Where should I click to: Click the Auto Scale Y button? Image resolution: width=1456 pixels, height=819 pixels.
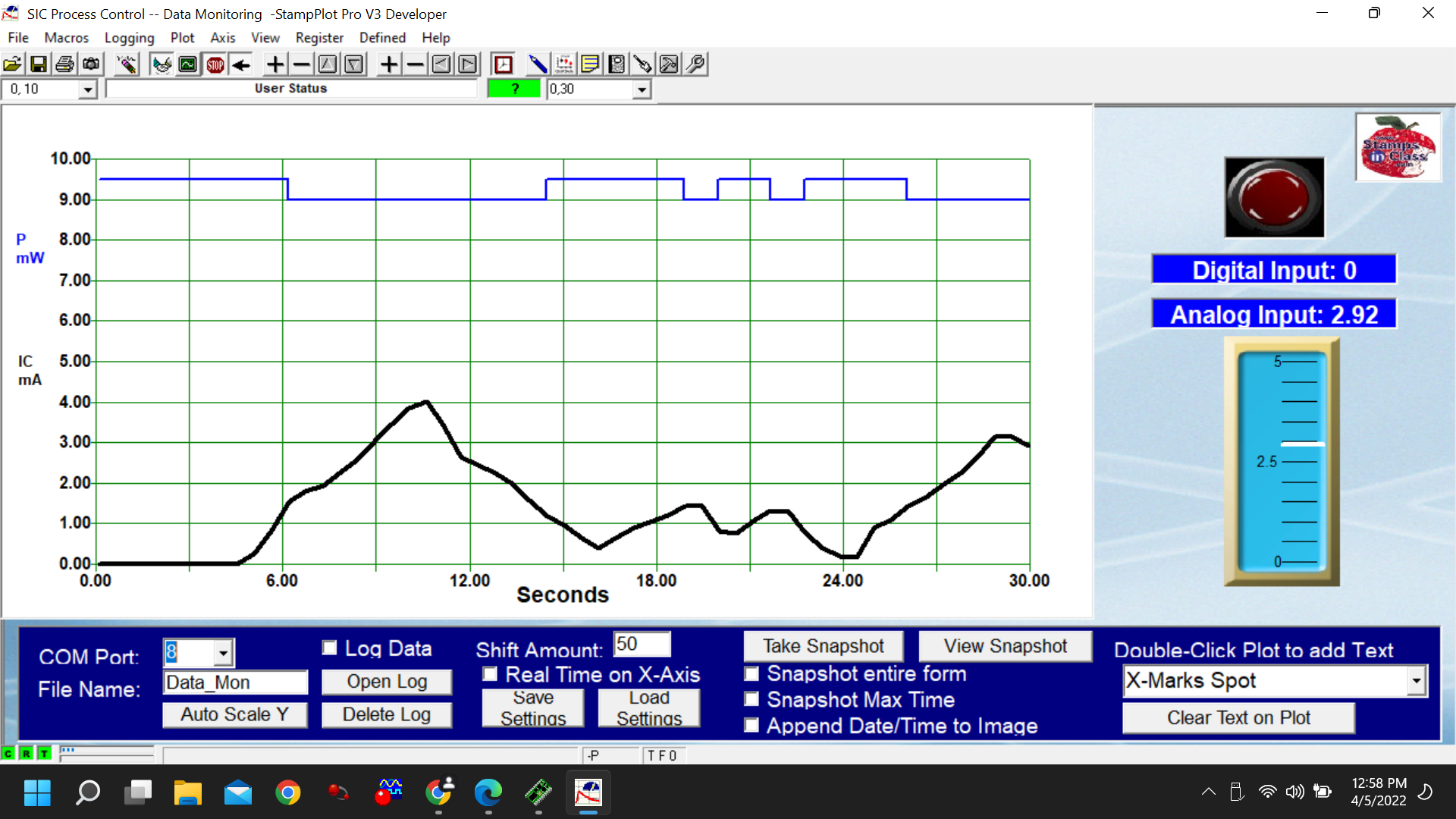(x=235, y=714)
